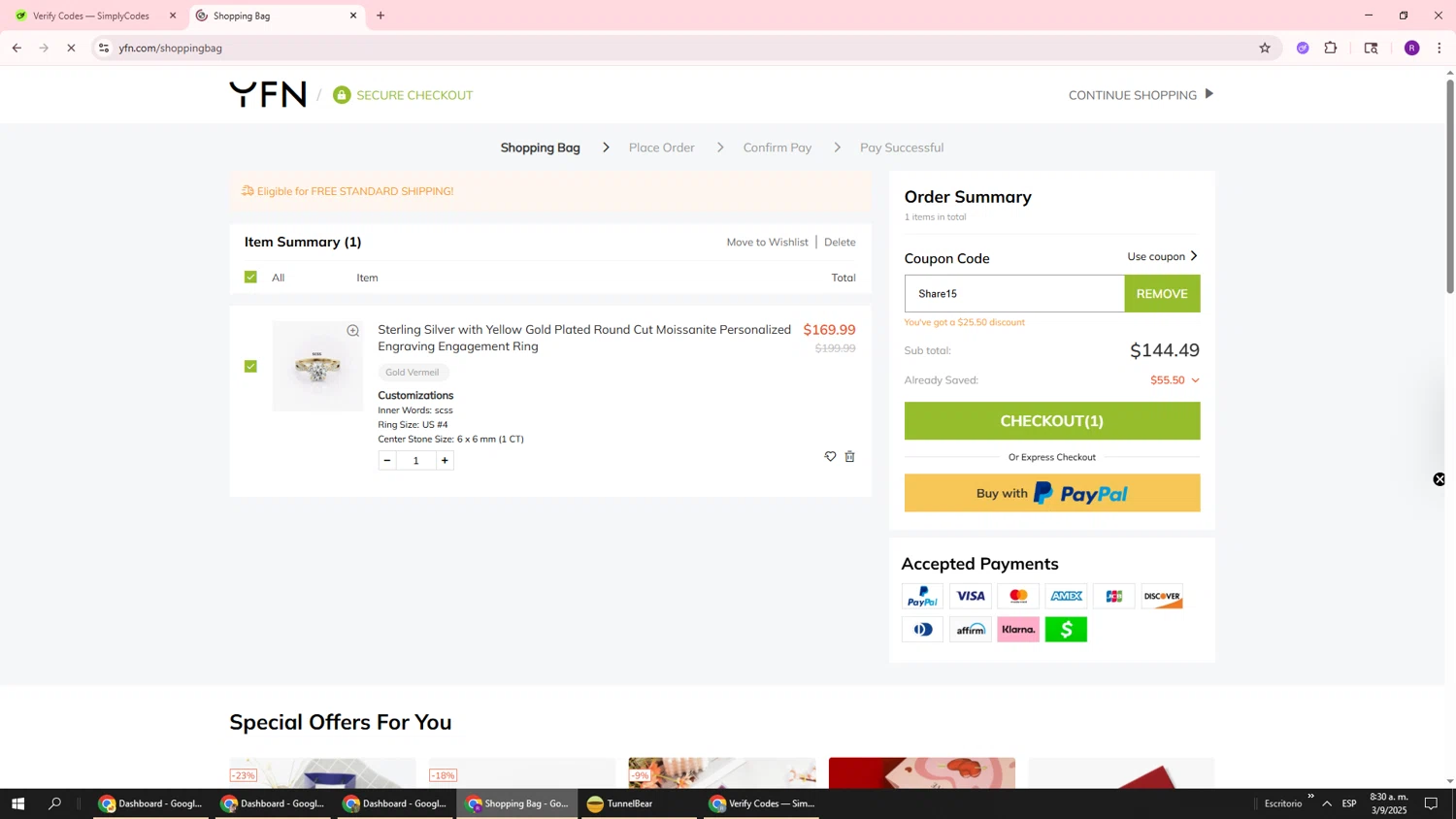The image size is (1456, 819).
Task: Click the Discover payment logo
Action: pos(1162,597)
